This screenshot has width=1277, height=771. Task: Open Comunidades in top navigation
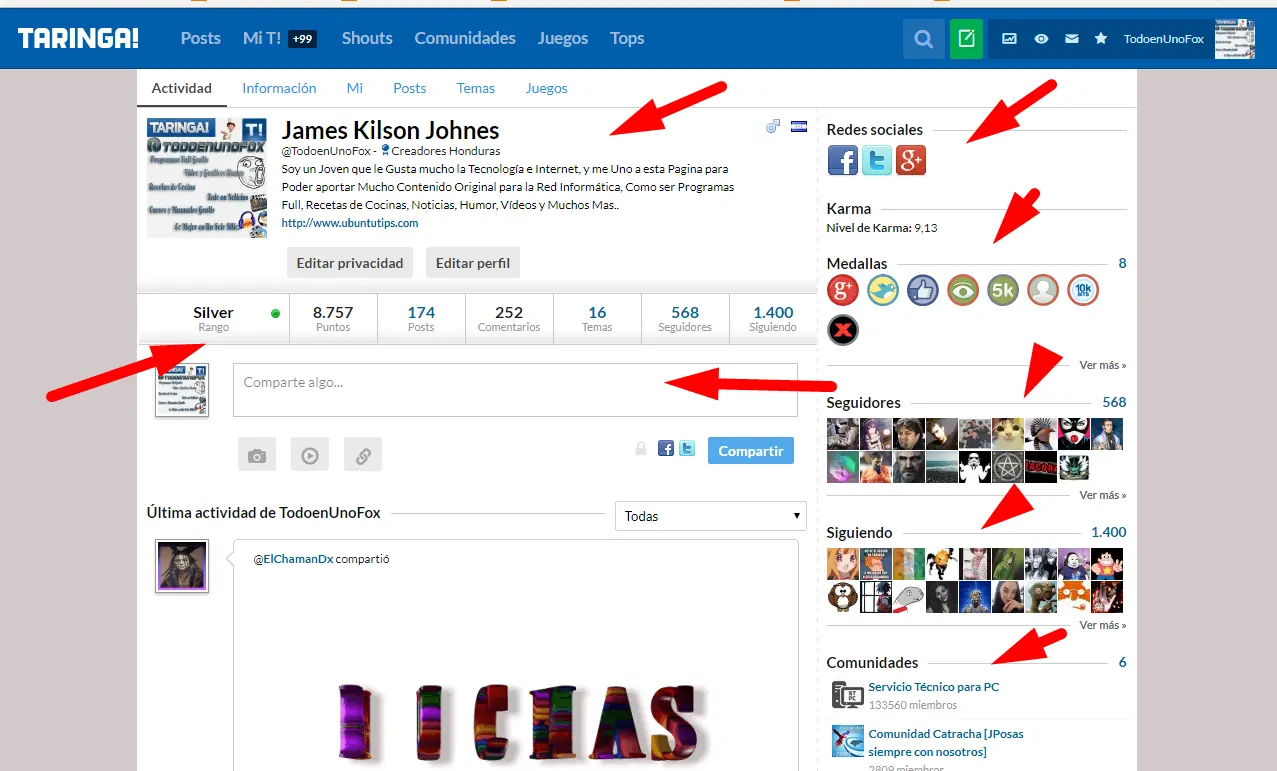465,38
